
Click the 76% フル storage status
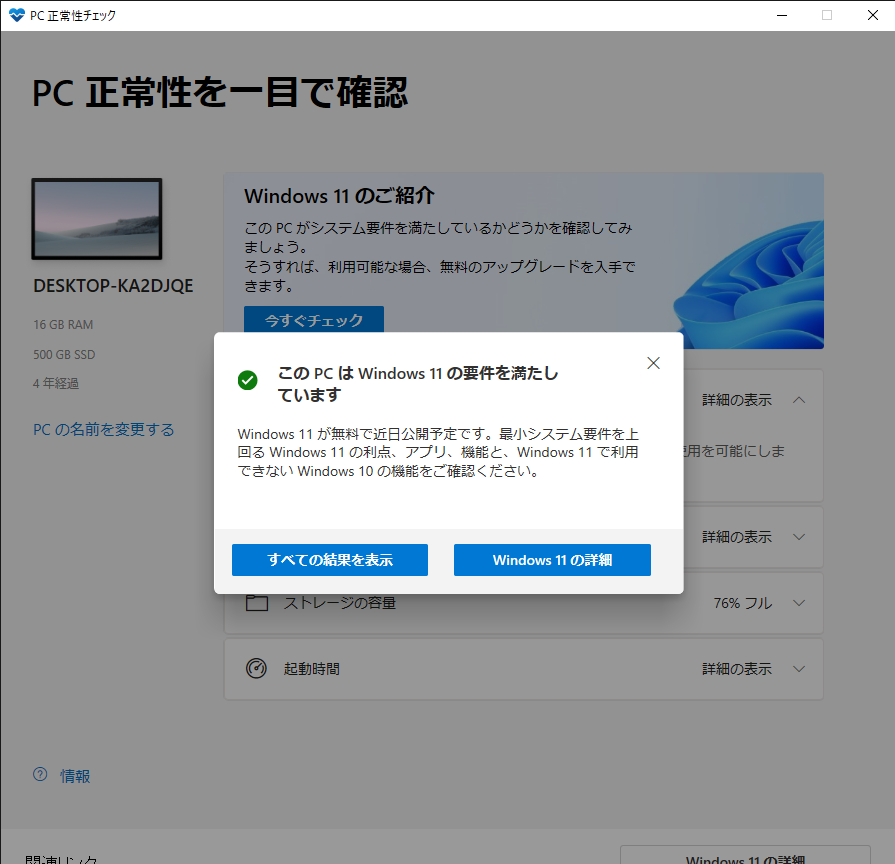[x=742, y=603]
